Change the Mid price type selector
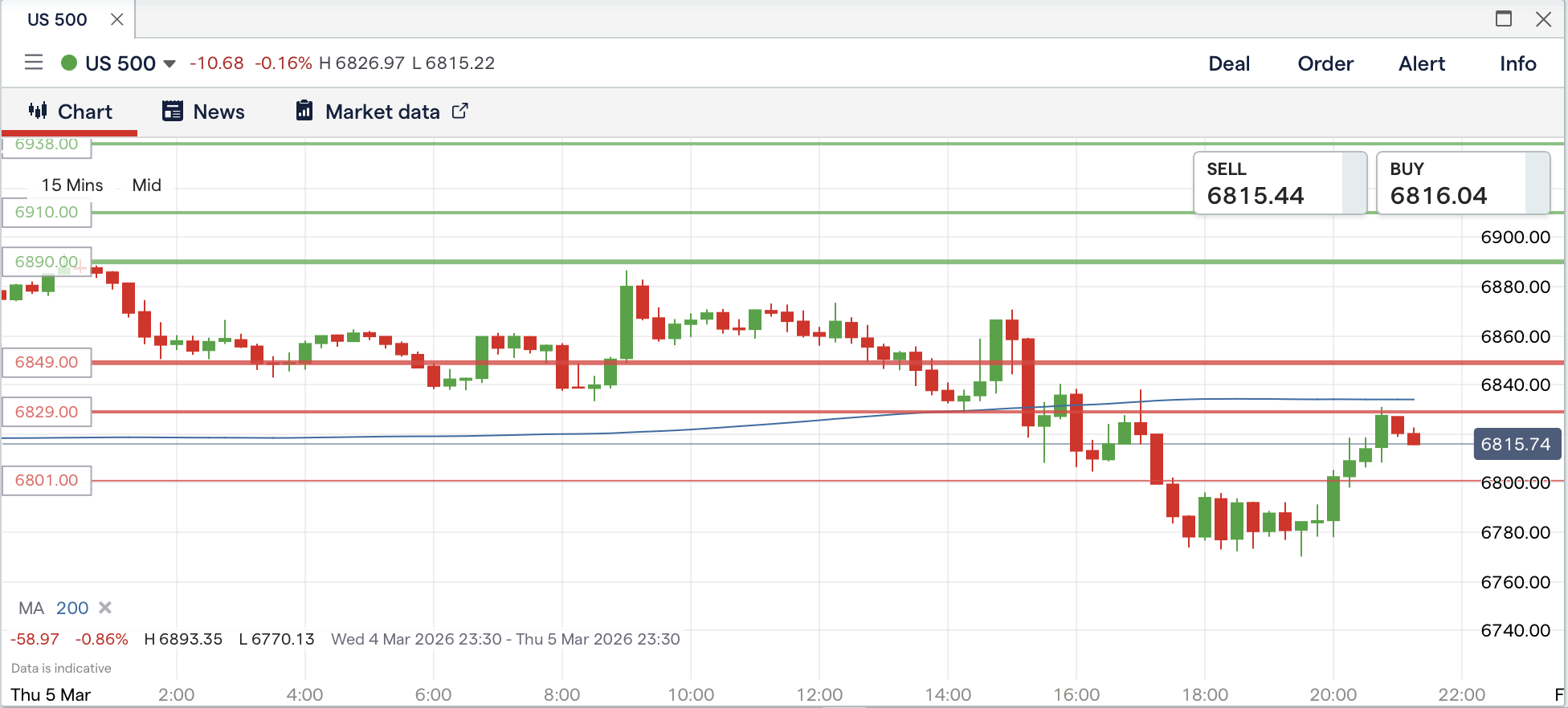 [x=147, y=185]
